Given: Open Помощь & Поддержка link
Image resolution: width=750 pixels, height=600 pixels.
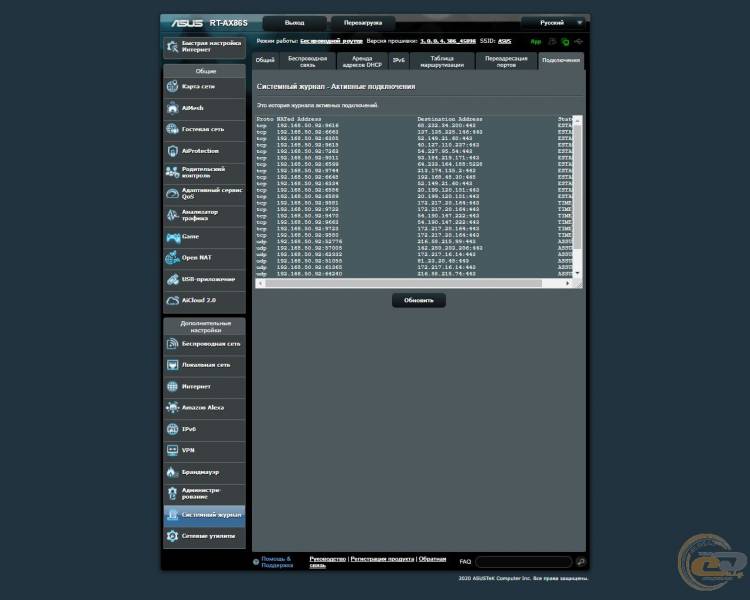Looking at the screenshot, I should [x=277, y=562].
